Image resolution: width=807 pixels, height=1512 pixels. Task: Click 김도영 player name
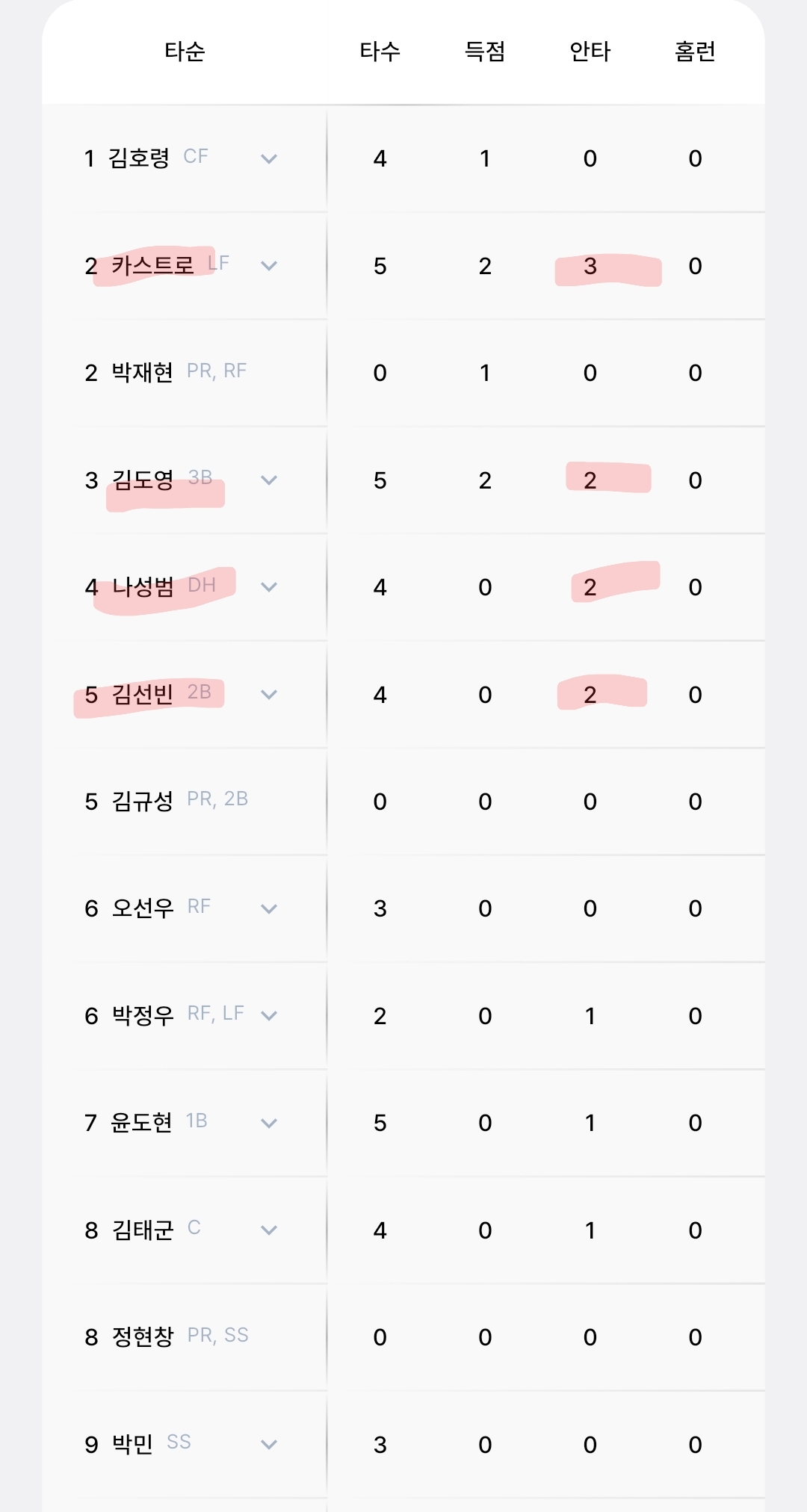coord(142,480)
